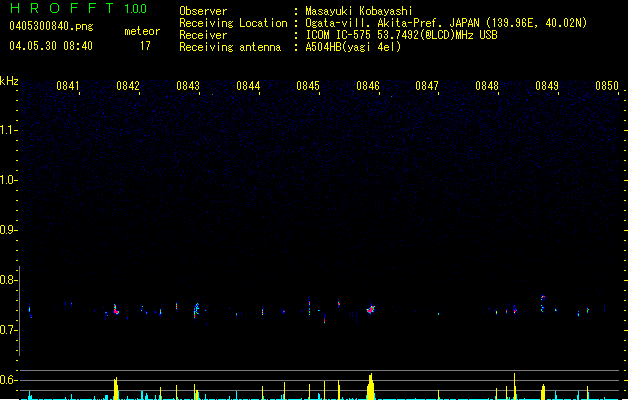Click the date stamp 04.05.30 08:40
Screen dimensions: 629x400
click(51, 46)
